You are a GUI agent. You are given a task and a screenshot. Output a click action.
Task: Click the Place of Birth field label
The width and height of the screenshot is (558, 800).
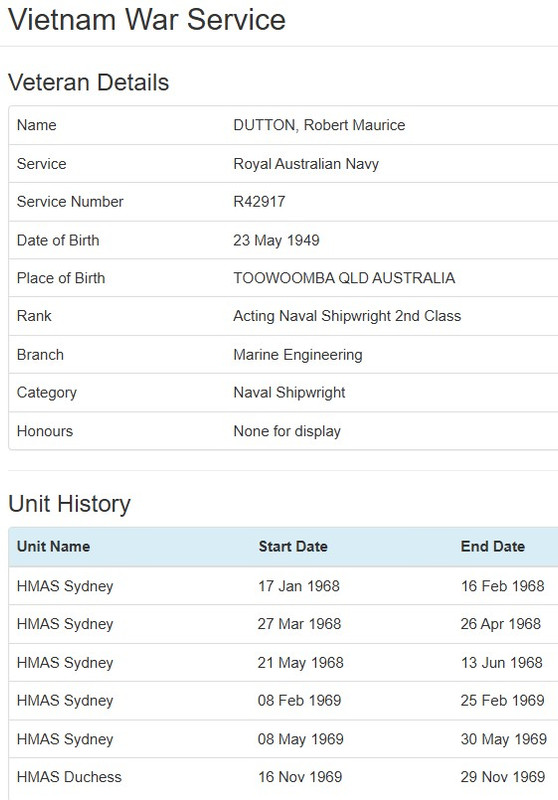tap(61, 278)
